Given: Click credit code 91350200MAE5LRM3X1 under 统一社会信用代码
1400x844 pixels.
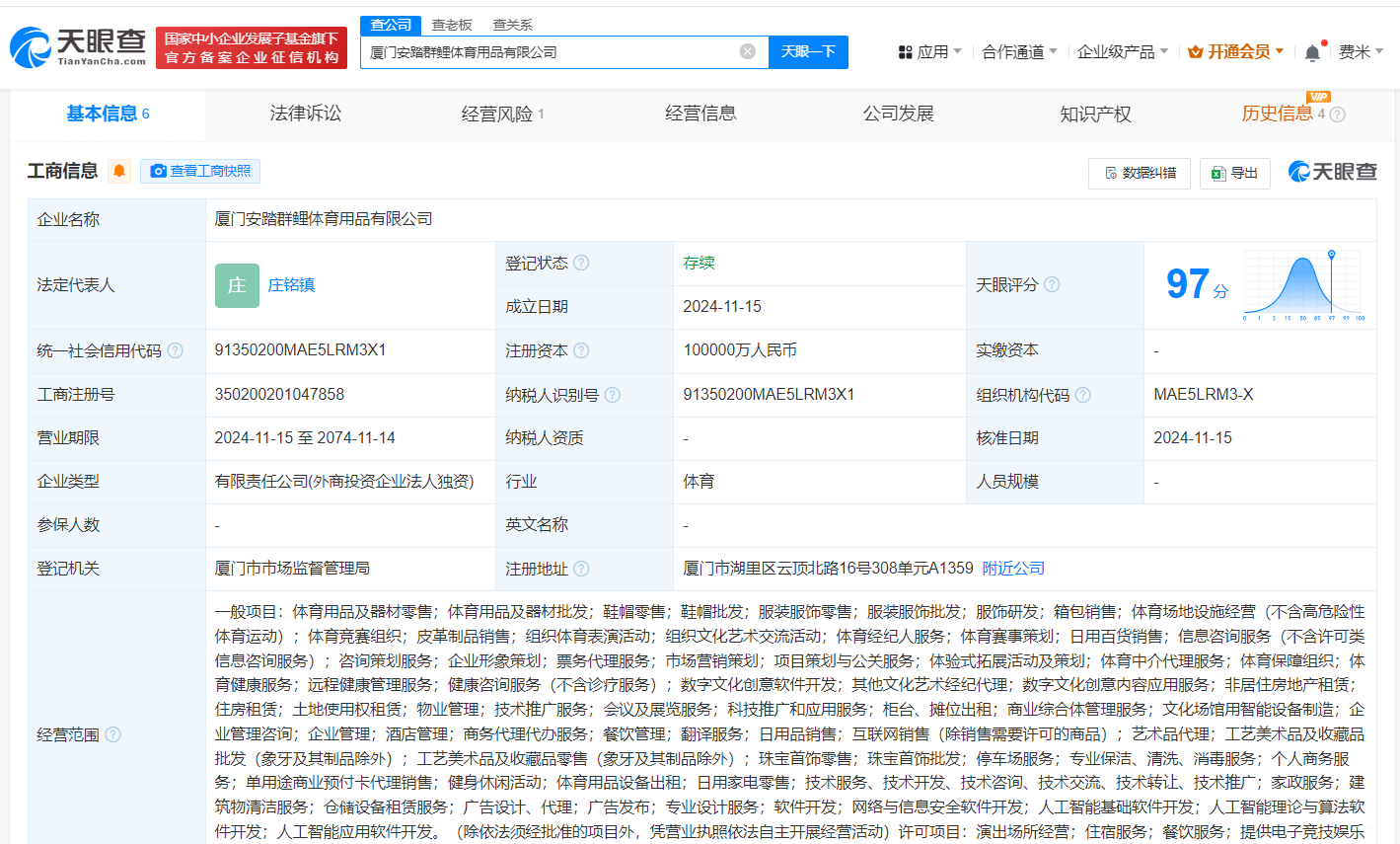Looking at the screenshot, I should 300,350.
